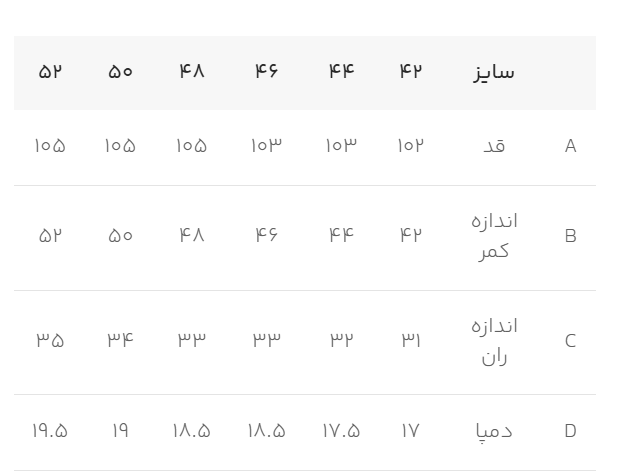Screen dimensions: 618x471
Task: Click hem value ۱۹ in row D
Action: click(120, 430)
